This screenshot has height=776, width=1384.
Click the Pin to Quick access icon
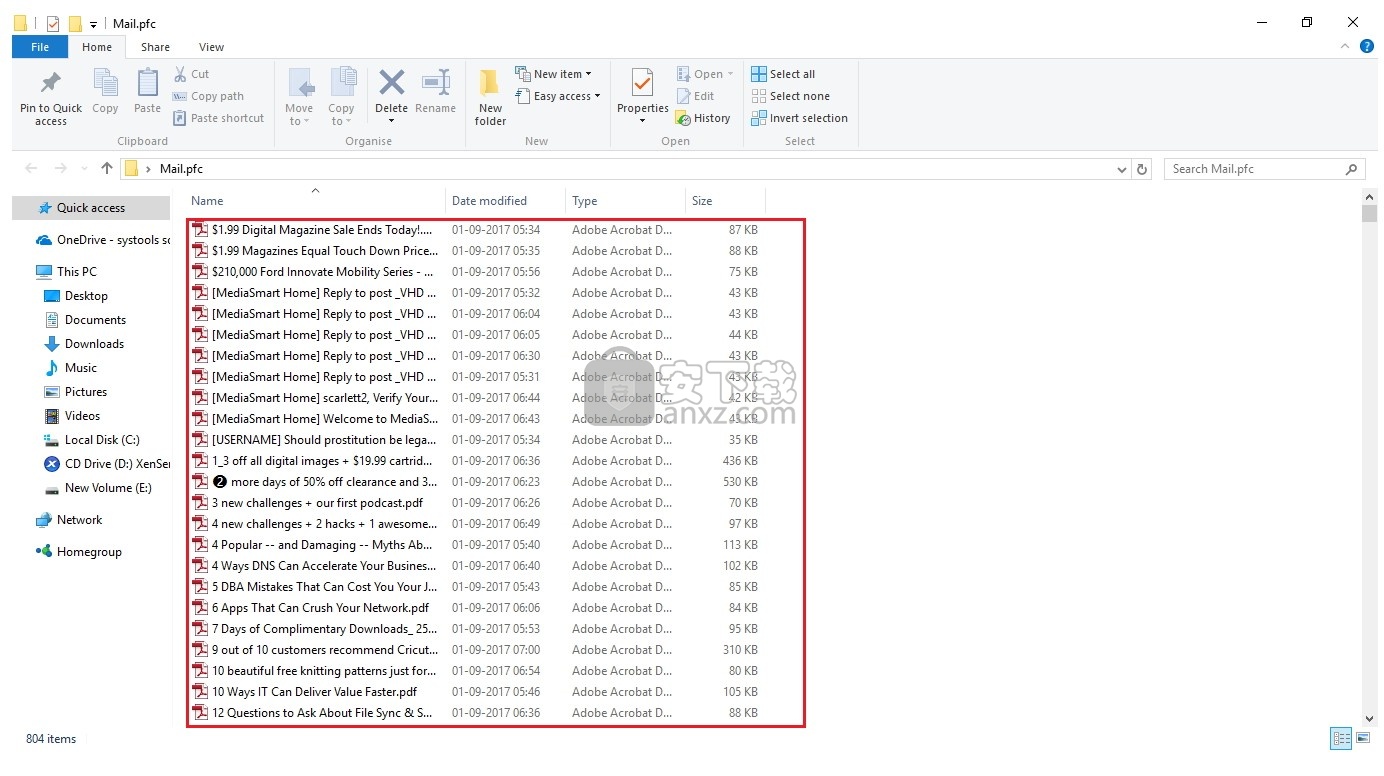point(50,83)
